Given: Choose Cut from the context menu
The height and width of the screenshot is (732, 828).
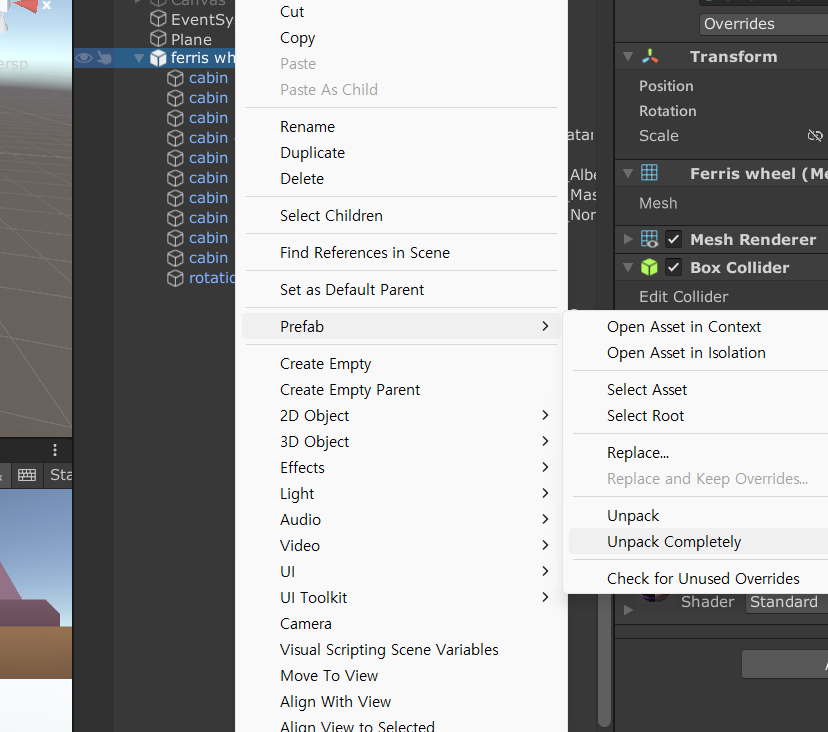Looking at the screenshot, I should click(401, 12).
